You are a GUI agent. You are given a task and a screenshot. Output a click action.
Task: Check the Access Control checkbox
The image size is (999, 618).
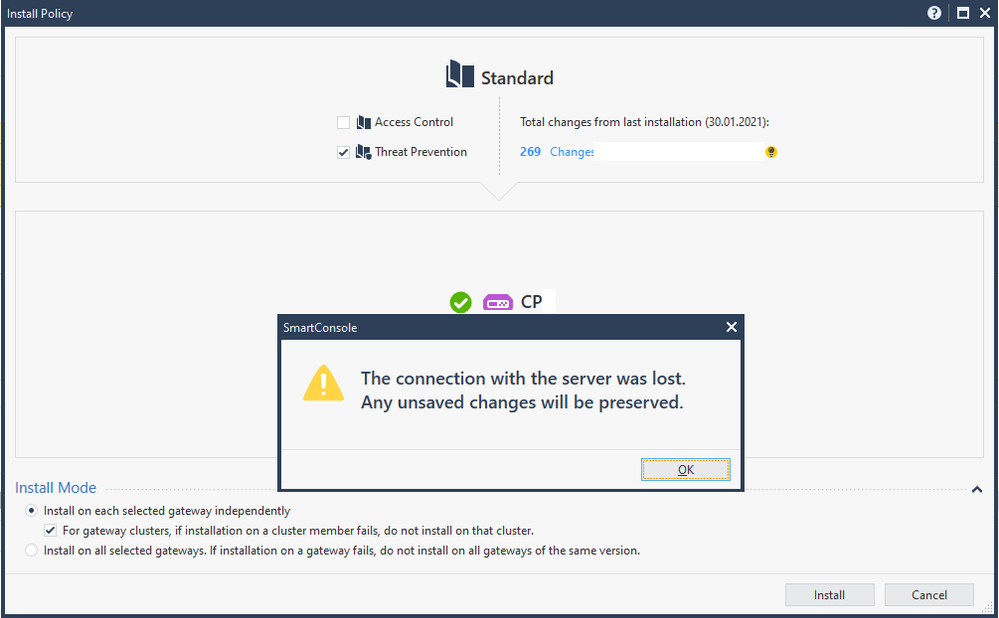coord(343,122)
